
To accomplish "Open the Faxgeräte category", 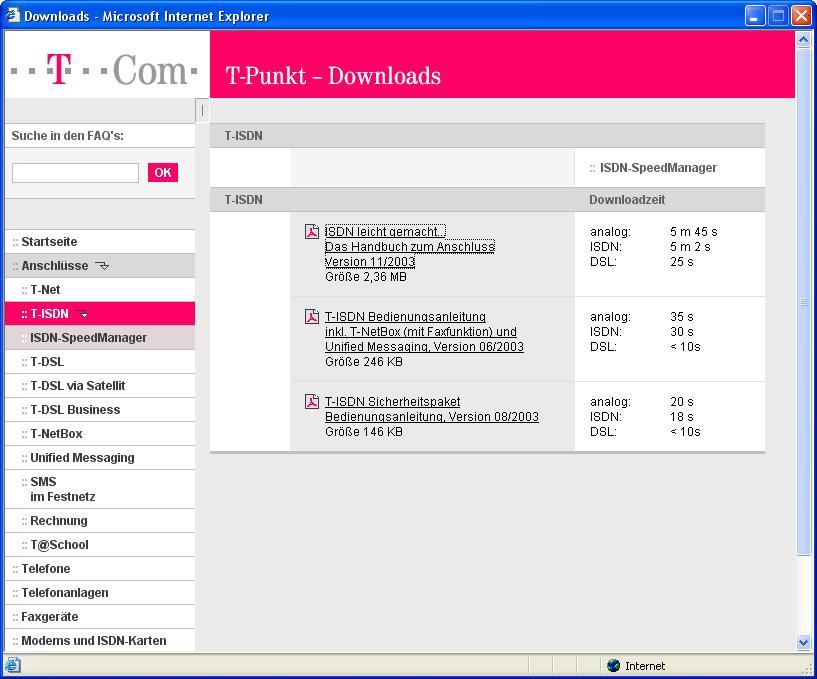I will point(100,616).
